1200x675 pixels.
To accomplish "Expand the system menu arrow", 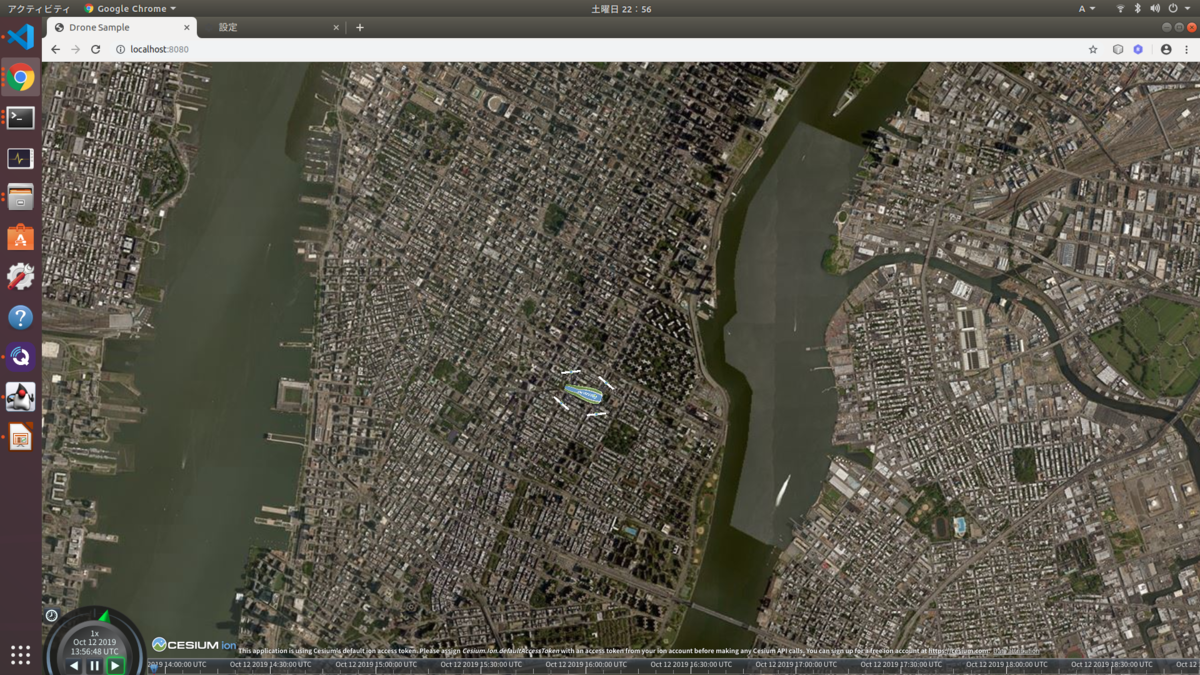I will point(1188,8).
